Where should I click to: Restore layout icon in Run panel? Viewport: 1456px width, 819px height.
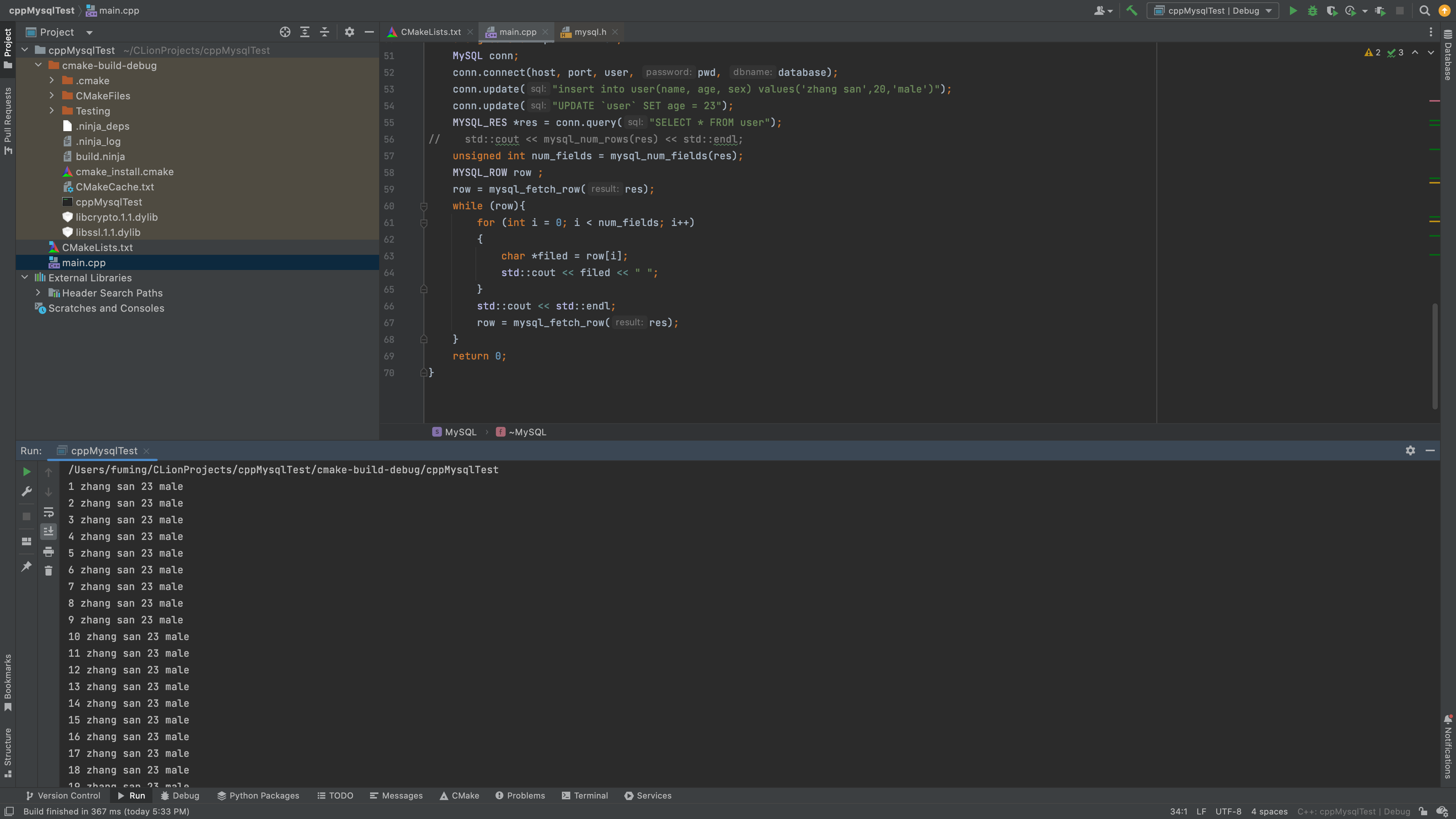[27, 541]
